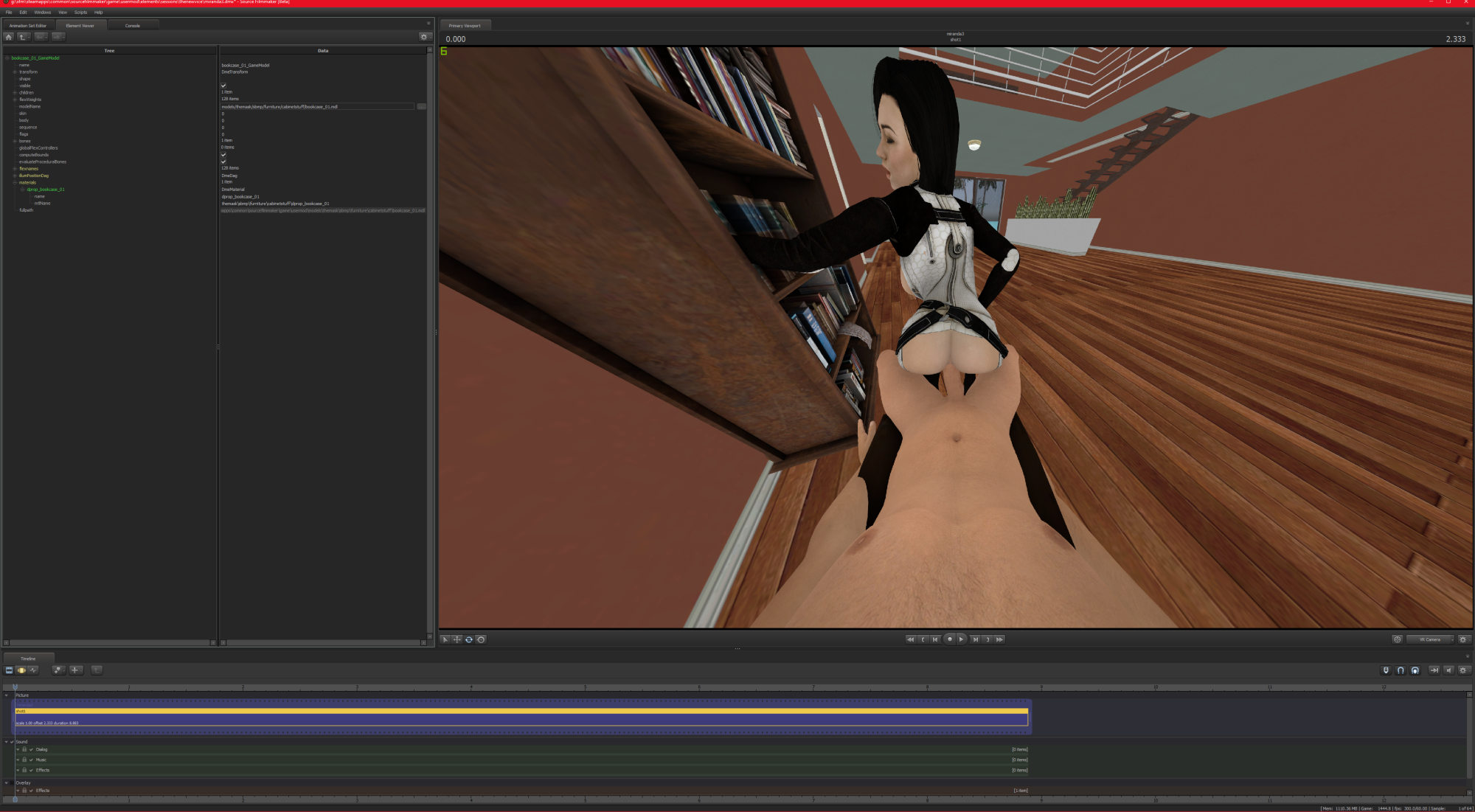
Task: Jump to the last frame
Action: click(1000, 639)
